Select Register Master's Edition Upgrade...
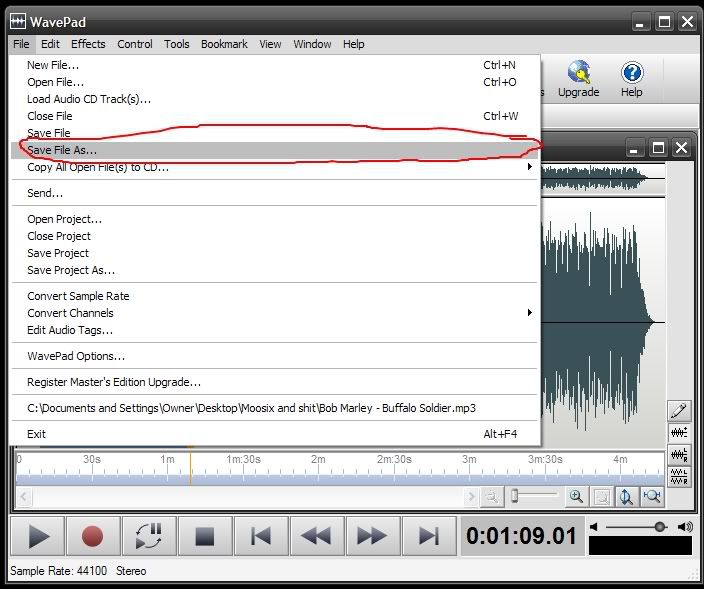 (274, 382)
